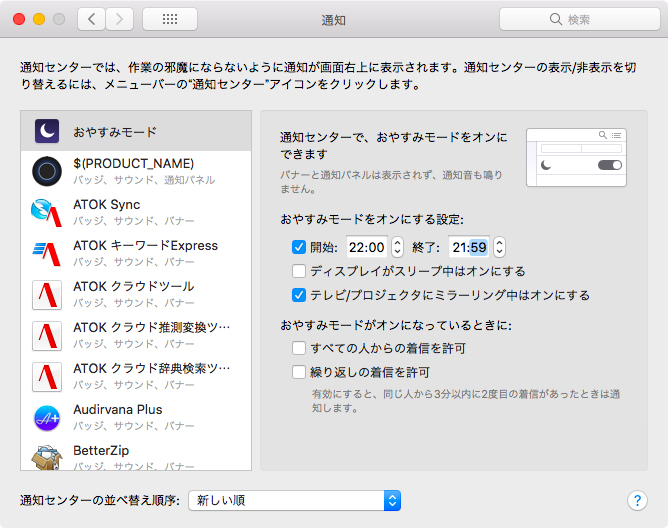Screen dimensions: 668x528
Task: Open the 新しい順 sort order dropdown
Action: [294, 500]
